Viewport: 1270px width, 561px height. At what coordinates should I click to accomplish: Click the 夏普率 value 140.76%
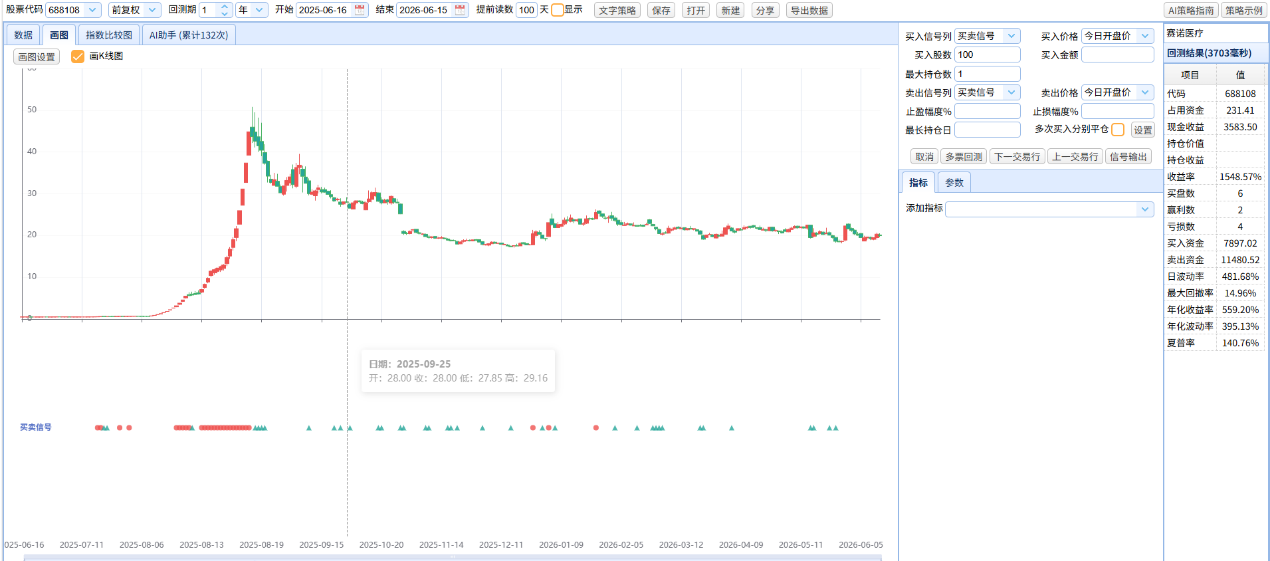pos(1241,343)
